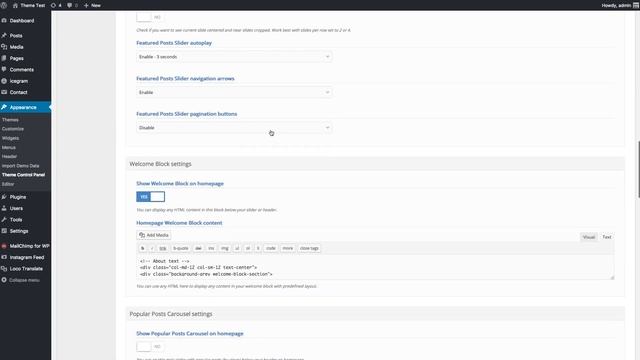The width and height of the screenshot is (640, 360).
Task: Click the Add Media button
Action: coord(153,235)
